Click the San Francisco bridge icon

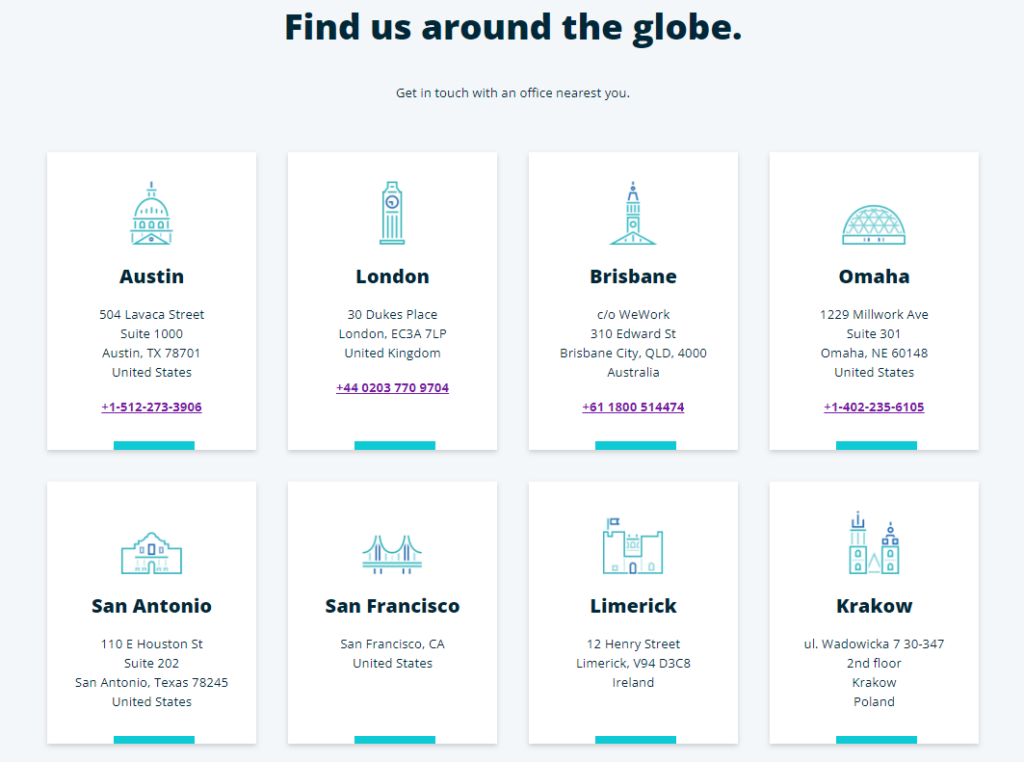[392, 553]
